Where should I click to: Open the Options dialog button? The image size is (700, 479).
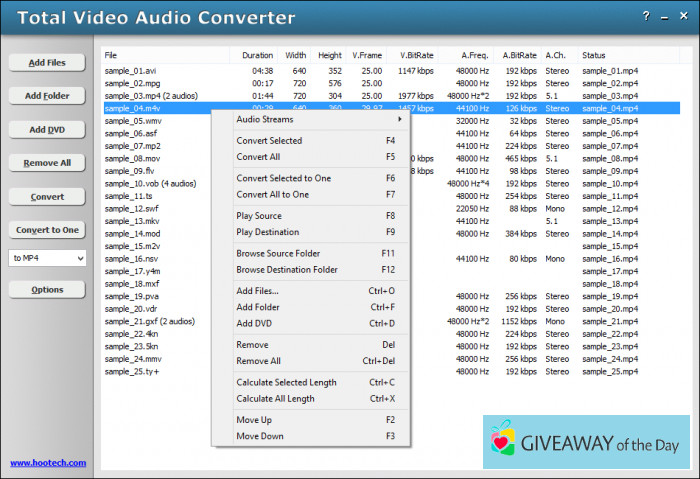[x=47, y=290]
